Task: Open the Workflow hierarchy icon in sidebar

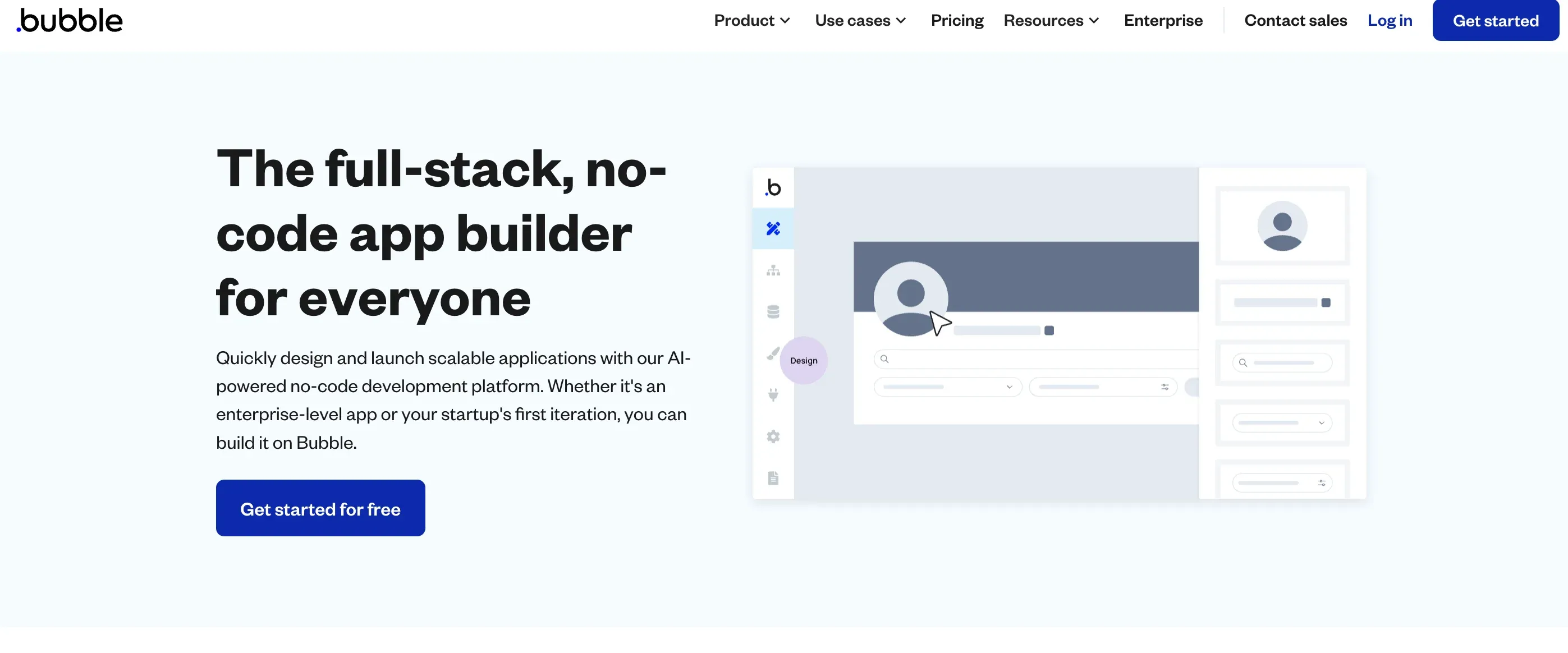Action: click(773, 270)
